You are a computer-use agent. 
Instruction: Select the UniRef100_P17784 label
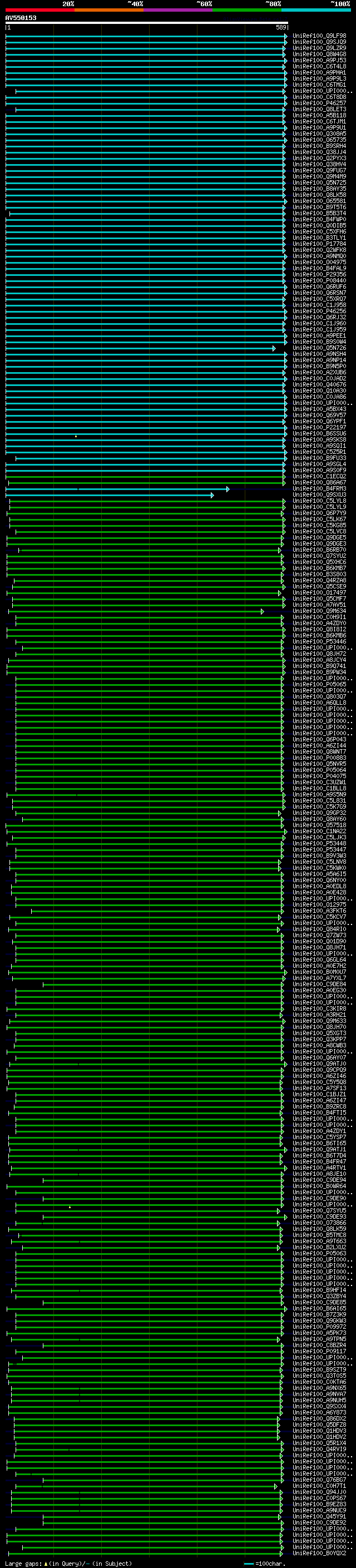point(319,244)
